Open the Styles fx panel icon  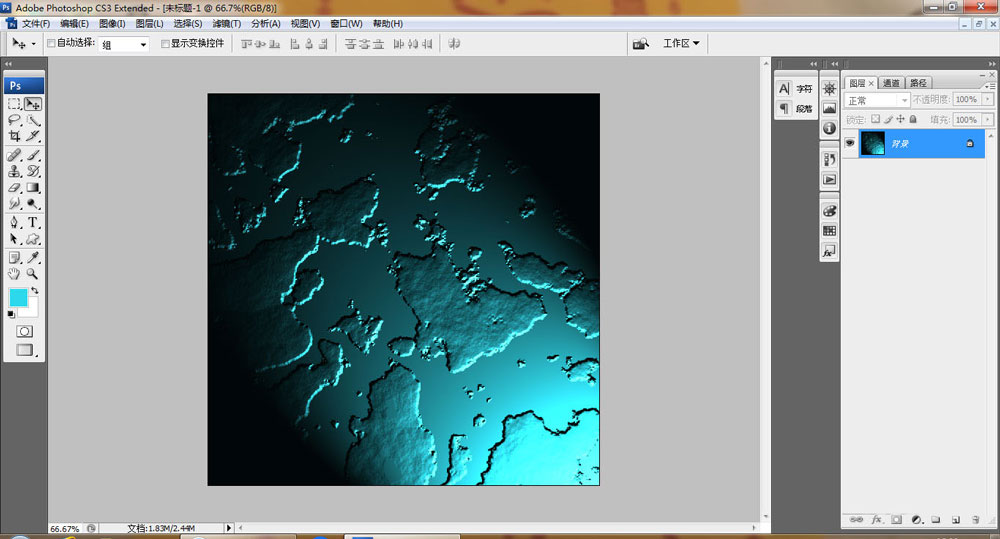click(x=829, y=251)
